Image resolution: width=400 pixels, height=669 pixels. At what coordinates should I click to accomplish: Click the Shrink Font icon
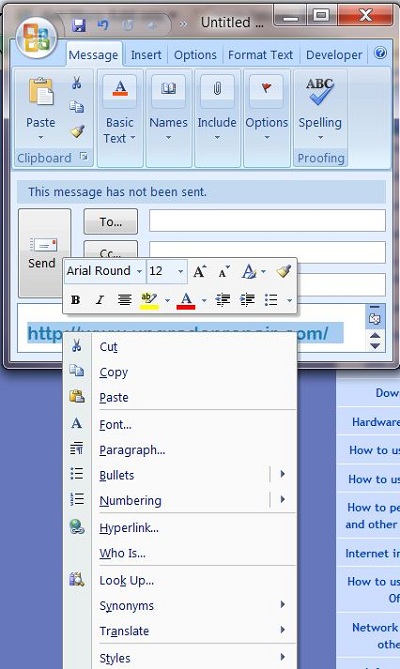[x=224, y=271]
